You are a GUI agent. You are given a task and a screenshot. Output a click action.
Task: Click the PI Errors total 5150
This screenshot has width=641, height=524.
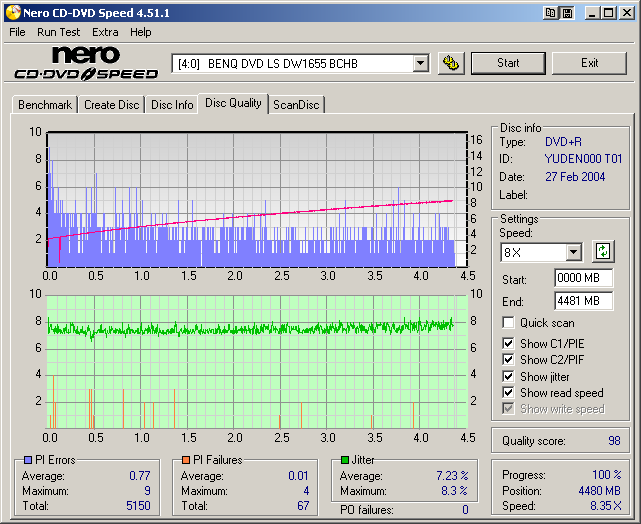tap(138, 506)
